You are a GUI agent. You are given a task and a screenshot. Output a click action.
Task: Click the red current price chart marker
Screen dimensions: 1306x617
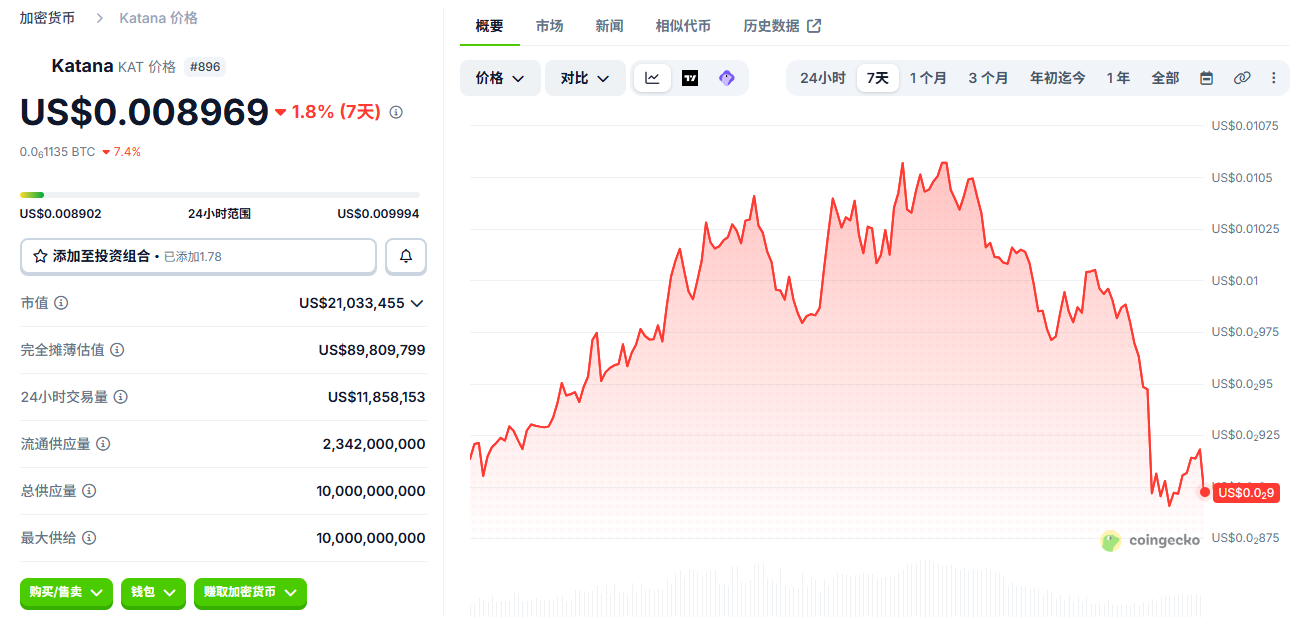coord(1205,492)
